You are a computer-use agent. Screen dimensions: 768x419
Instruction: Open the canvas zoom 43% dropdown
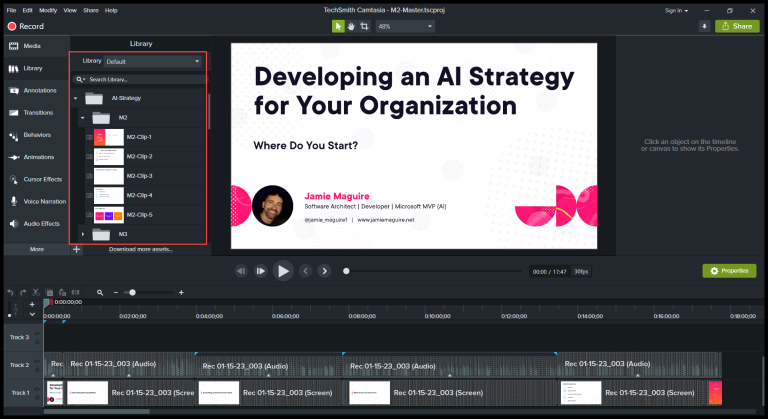405,26
